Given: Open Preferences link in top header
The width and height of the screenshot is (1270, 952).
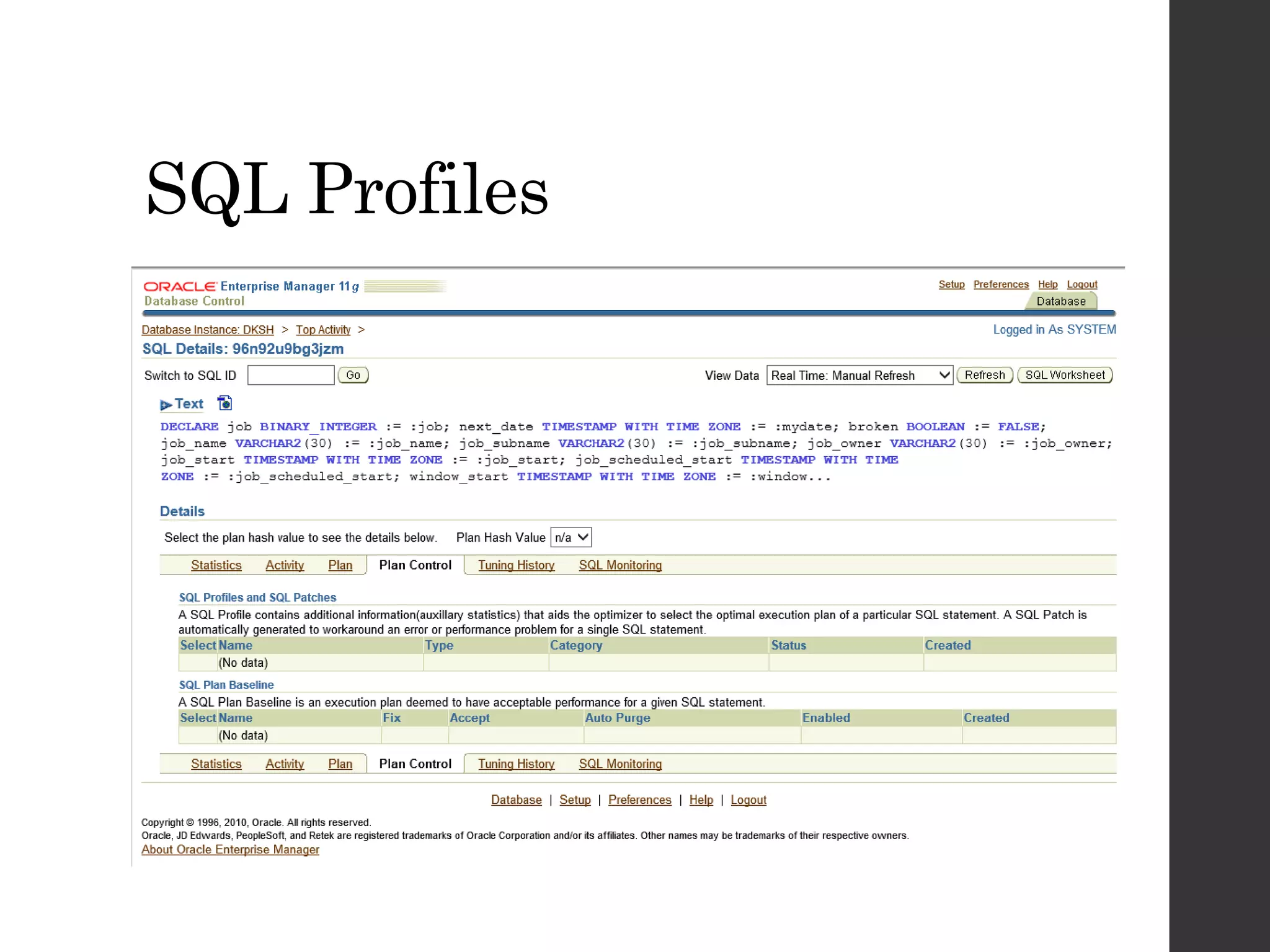Looking at the screenshot, I should pos(1001,284).
